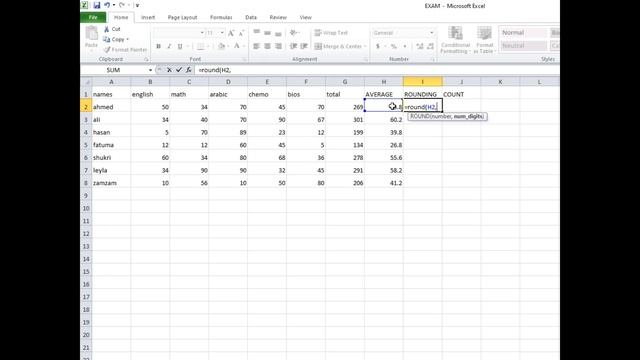The image size is (640, 360).
Task: Switch to the Review tab
Action: [278, 18]
